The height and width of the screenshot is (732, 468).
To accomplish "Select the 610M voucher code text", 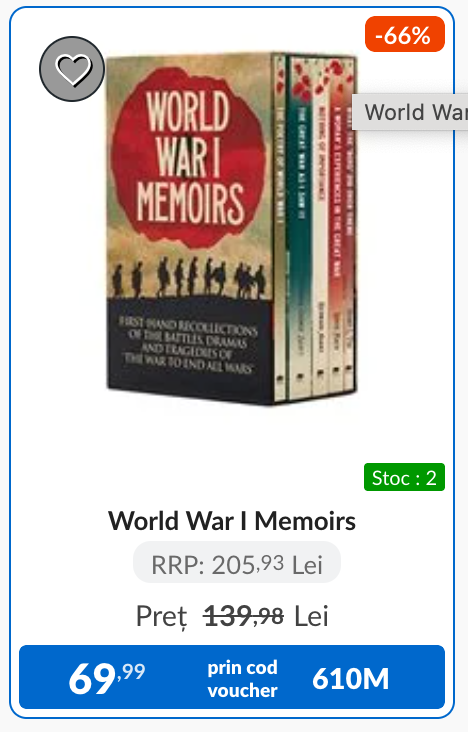I will pyautogui.click(x=350, y=678).
